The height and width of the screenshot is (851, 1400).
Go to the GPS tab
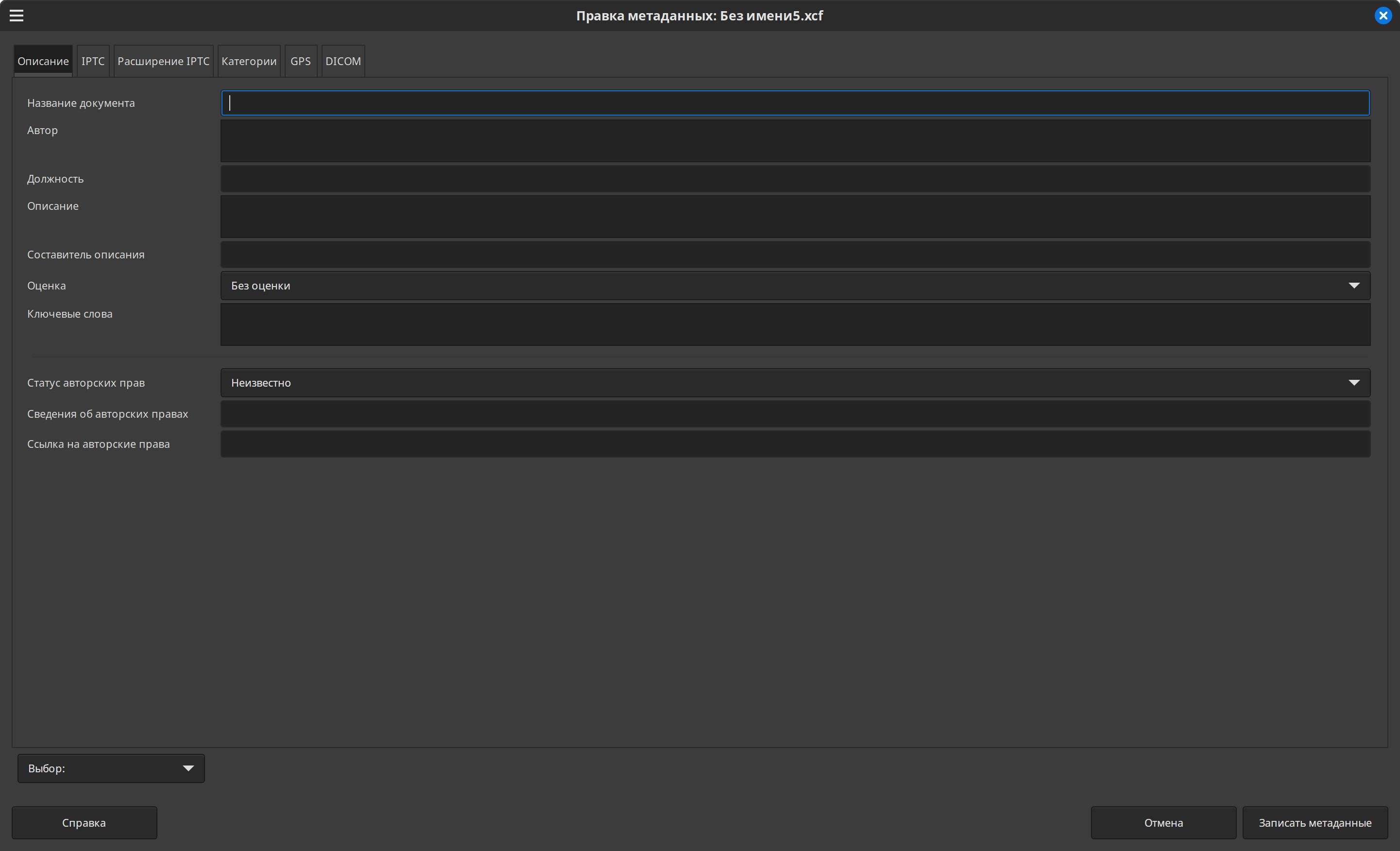pos(300,61)
